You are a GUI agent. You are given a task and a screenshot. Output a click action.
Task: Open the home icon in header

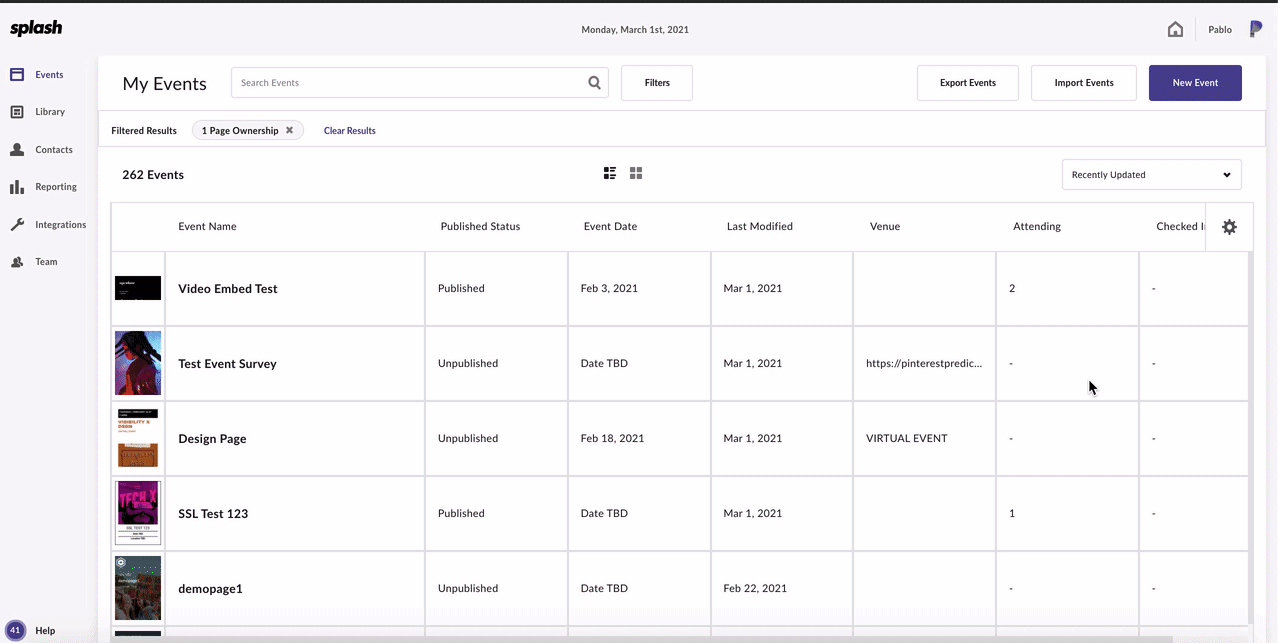(x=1175, y=29)
